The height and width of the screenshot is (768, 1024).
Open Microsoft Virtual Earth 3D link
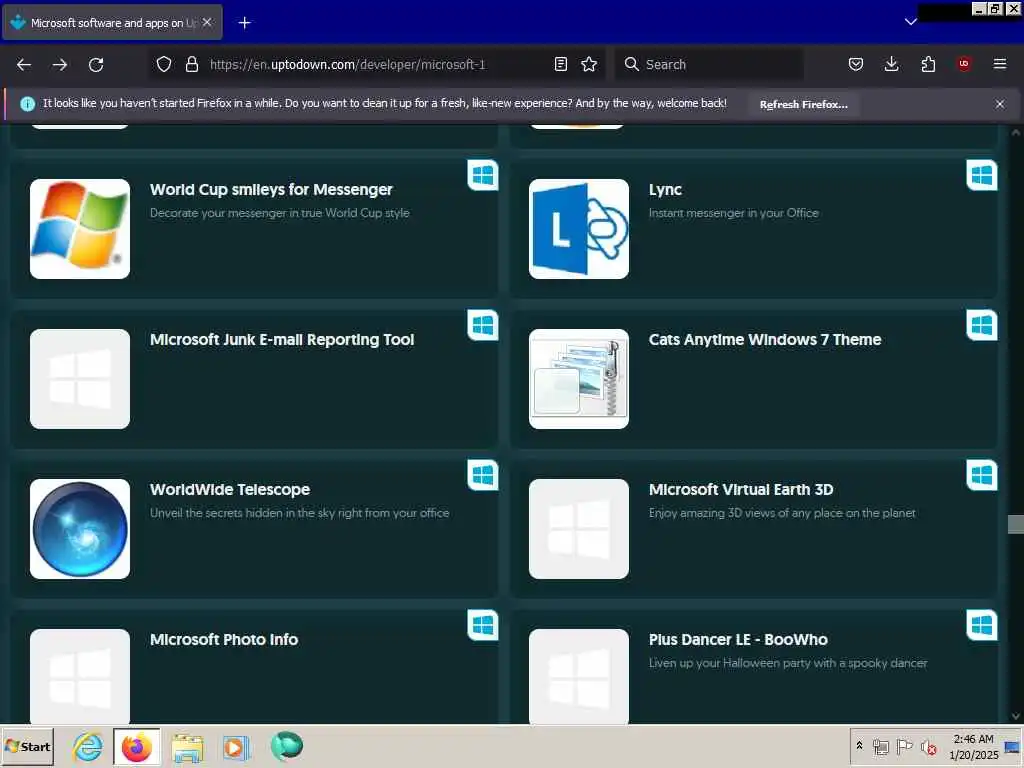point(741,490)
